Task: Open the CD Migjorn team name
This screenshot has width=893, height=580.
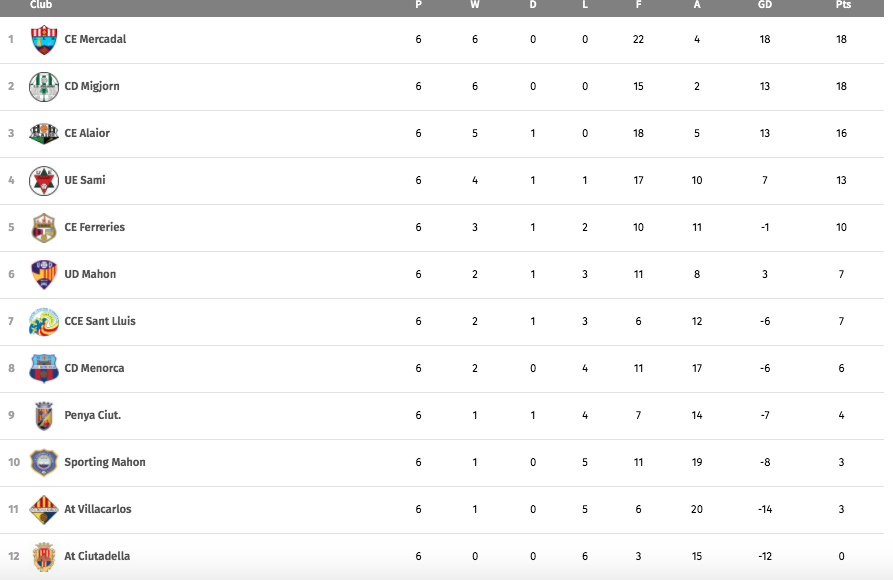Action: tap(92, 87)
